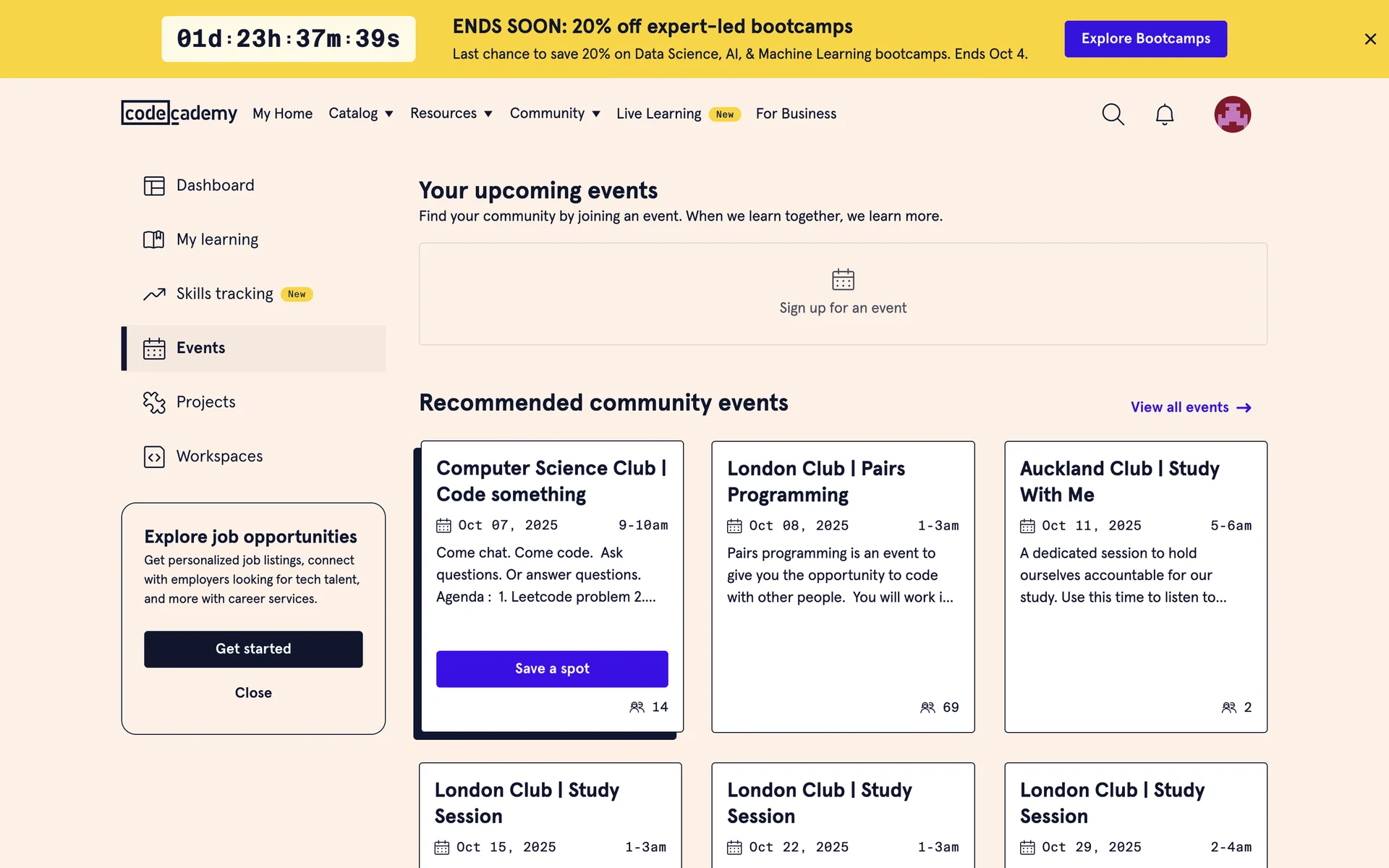
Task: Follow View all events link
Action: (1190, 407)
